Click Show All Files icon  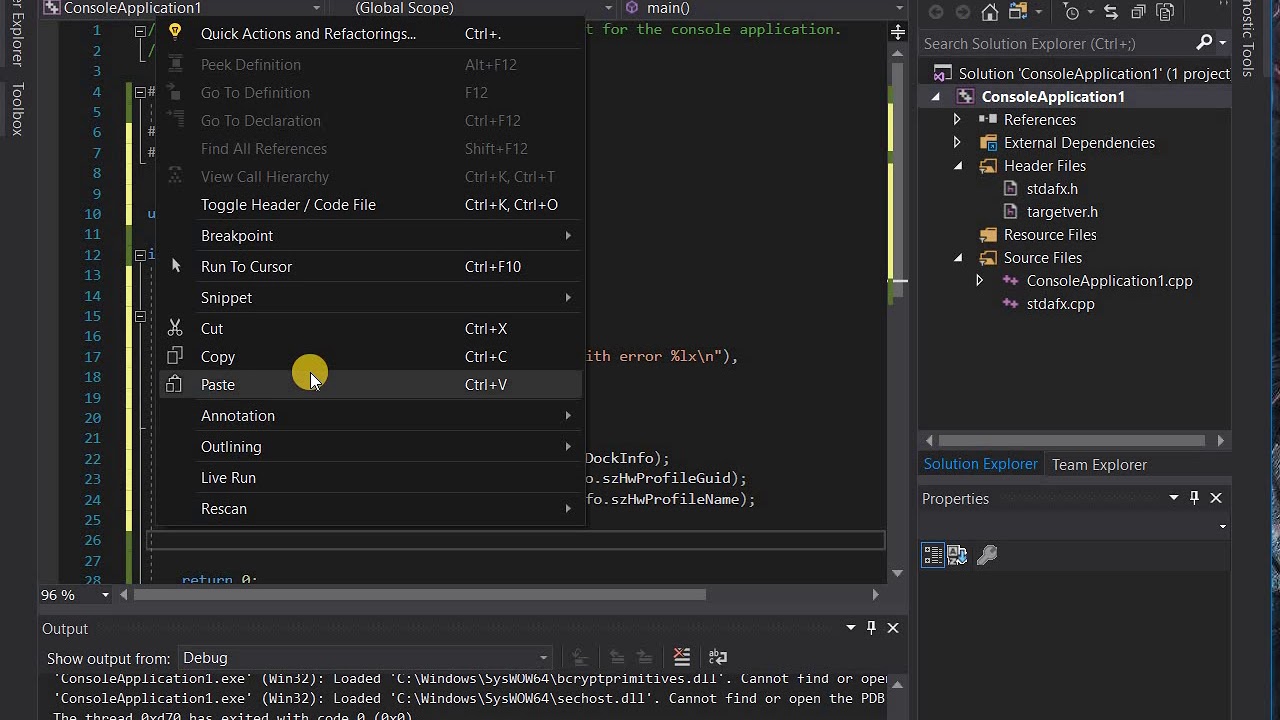click(x=1165, y=12)
